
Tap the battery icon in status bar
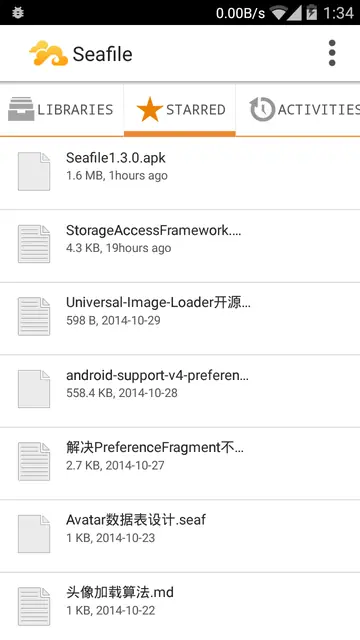311,13
